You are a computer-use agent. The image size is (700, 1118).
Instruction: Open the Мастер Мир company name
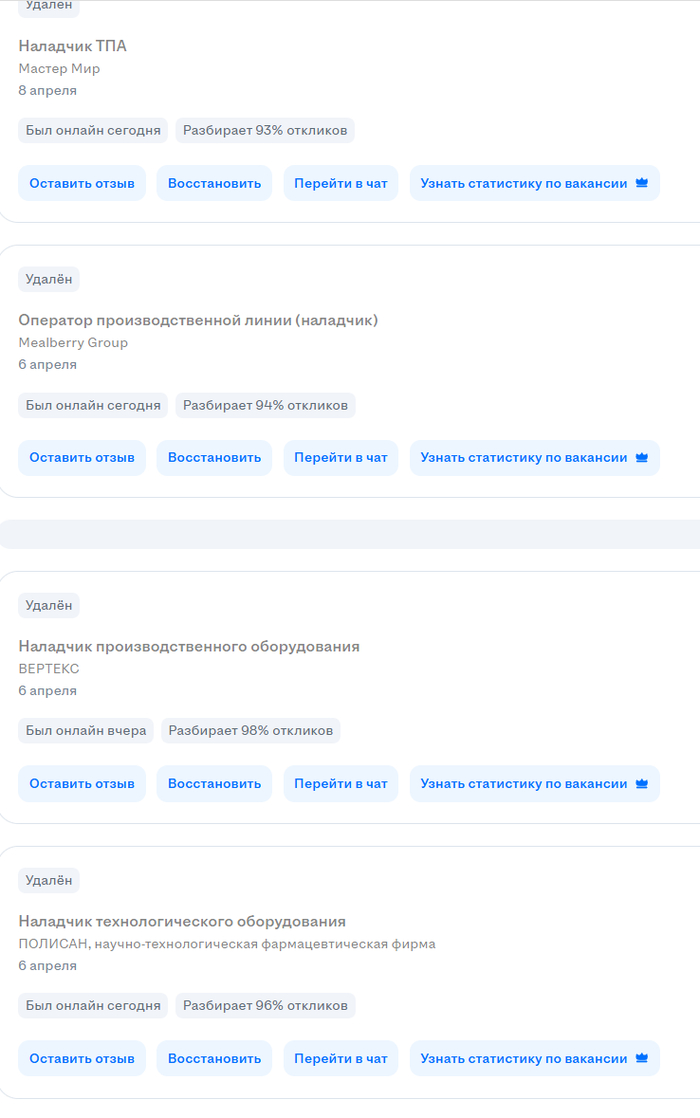59,68
